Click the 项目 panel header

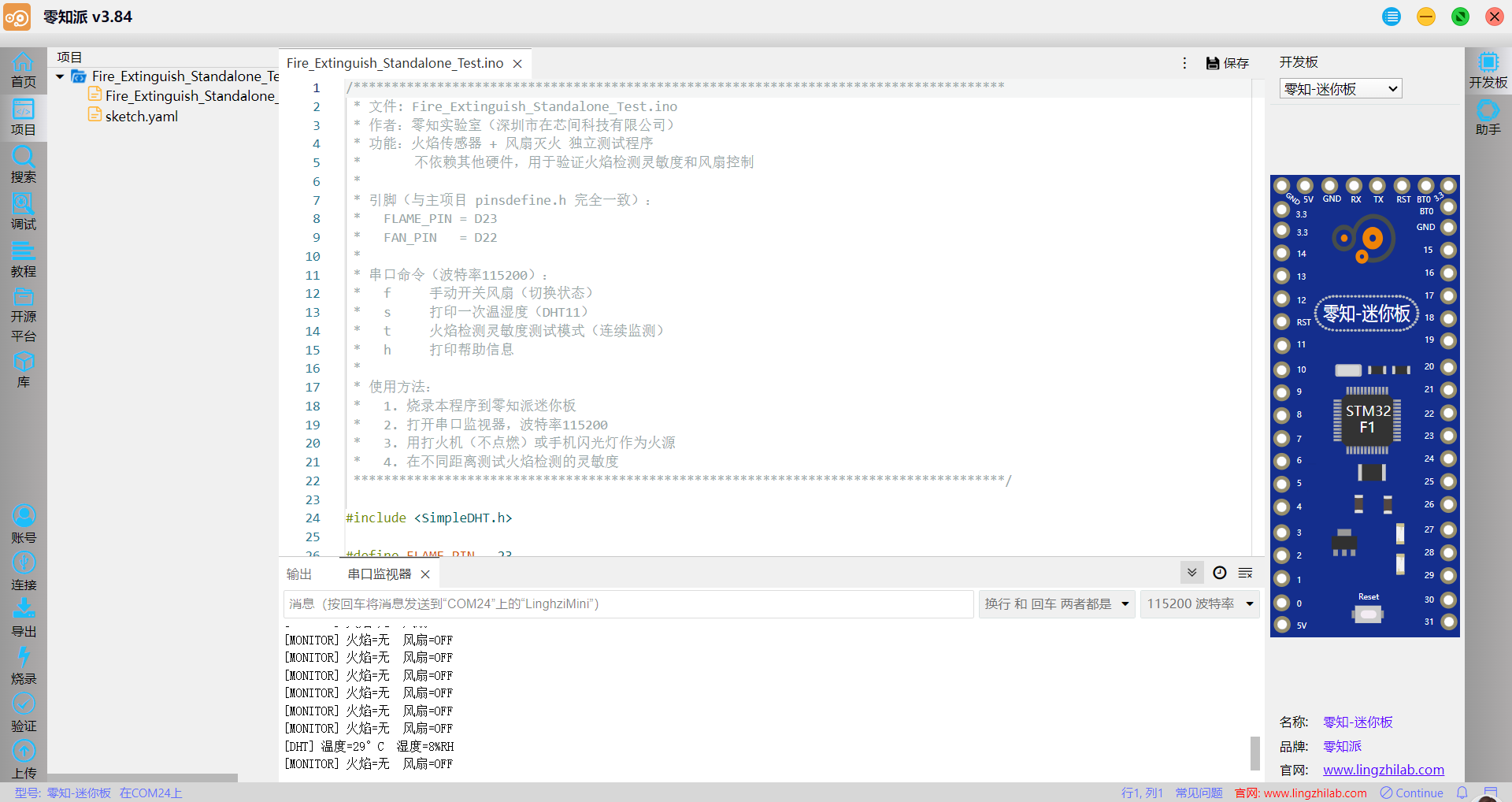click(69, 57)
